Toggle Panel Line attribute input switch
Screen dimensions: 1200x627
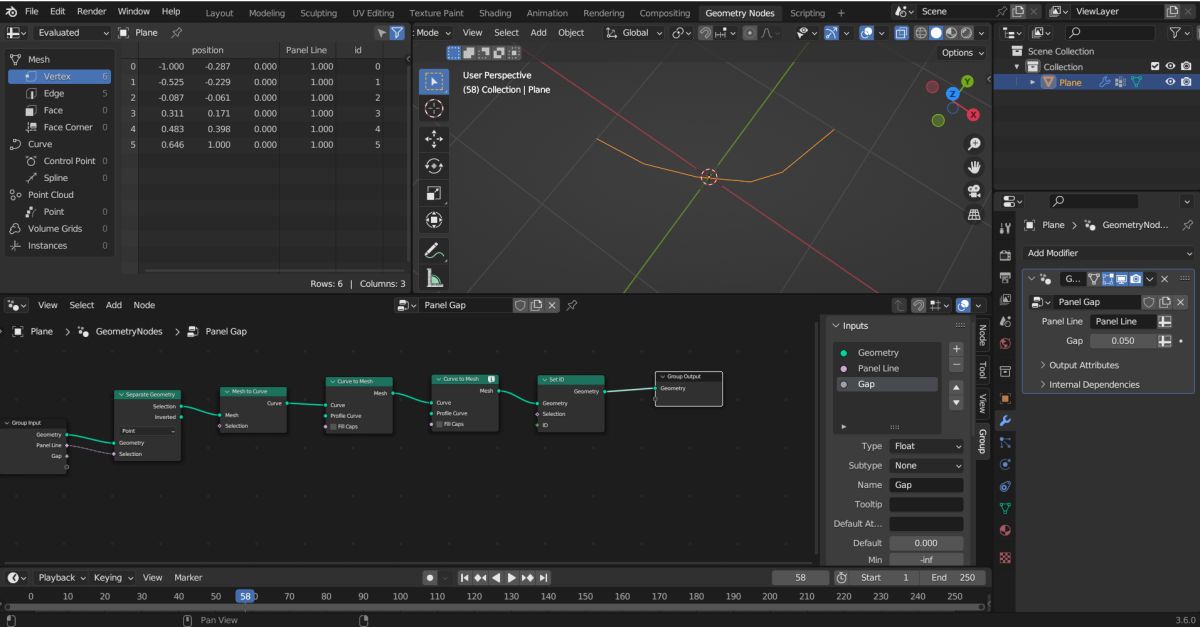tap(1164, 322)
